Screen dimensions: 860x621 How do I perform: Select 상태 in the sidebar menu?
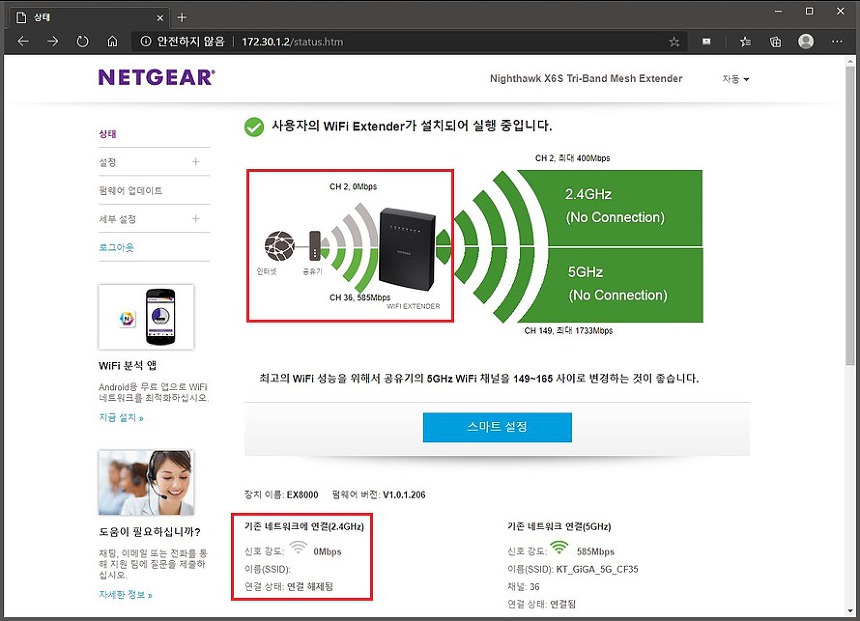108,133
